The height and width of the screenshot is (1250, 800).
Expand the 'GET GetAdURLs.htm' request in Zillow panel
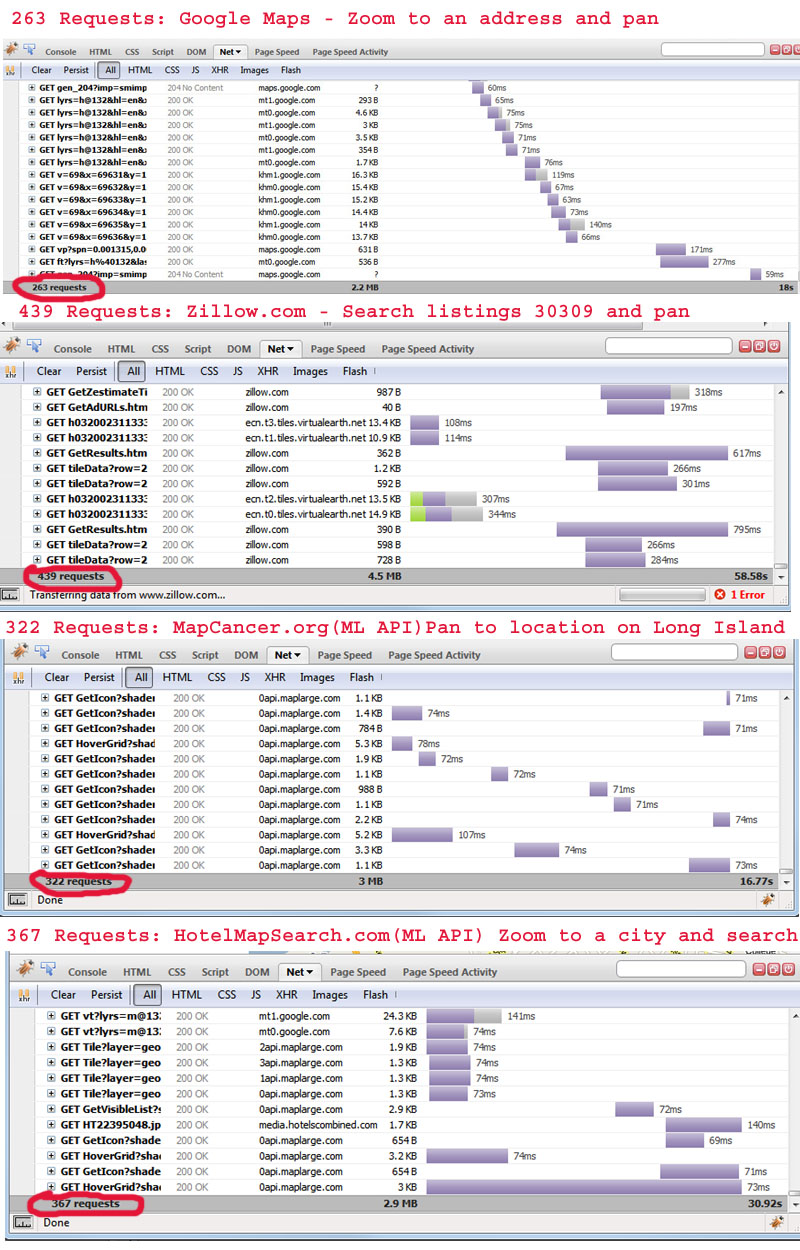tap(38, 407)
